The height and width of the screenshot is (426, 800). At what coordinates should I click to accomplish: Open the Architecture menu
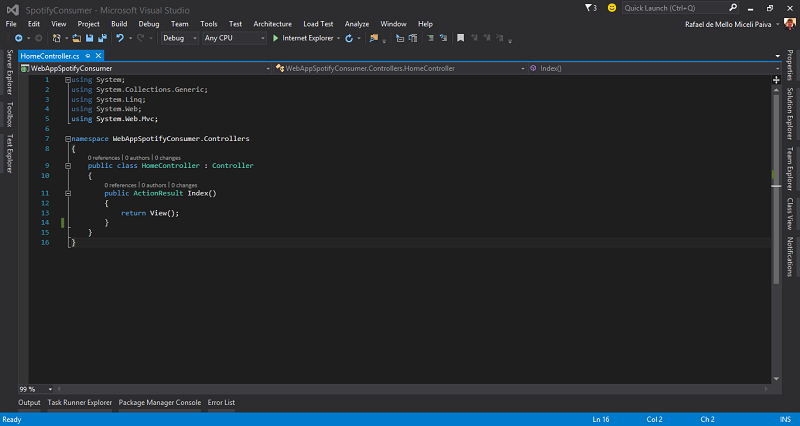pyautogui.click(x=272, y=23)
